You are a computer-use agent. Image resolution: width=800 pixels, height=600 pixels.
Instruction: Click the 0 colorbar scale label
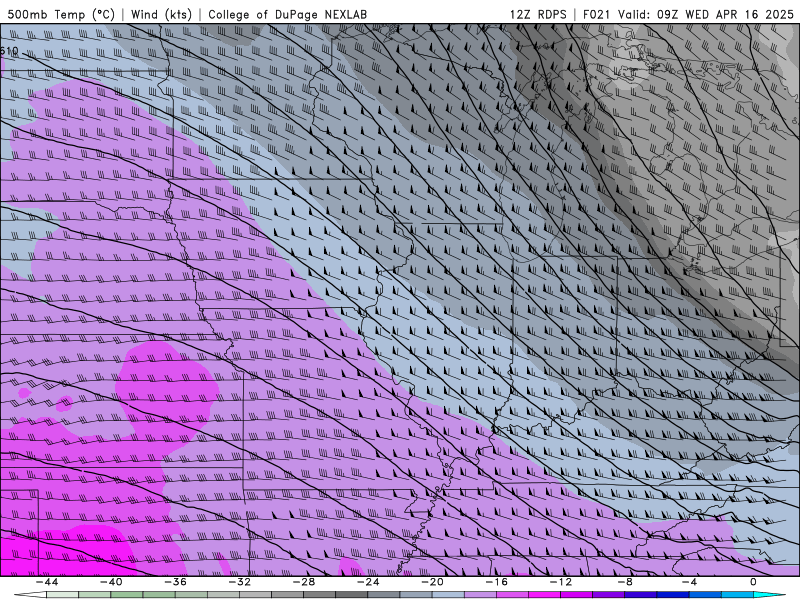tap(753, 582)
